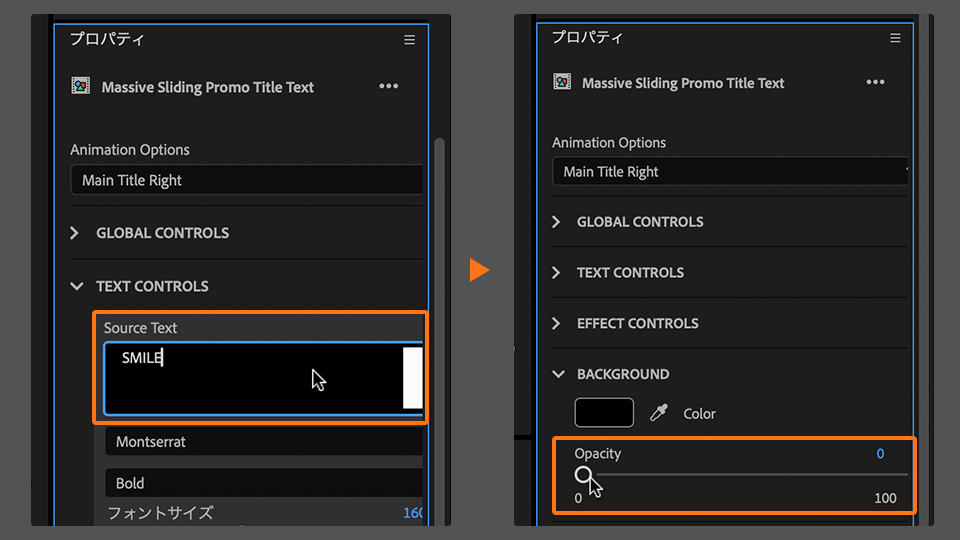Open the black Background color swatch
The height and width of the screenshot is (540, 960).
604,413
